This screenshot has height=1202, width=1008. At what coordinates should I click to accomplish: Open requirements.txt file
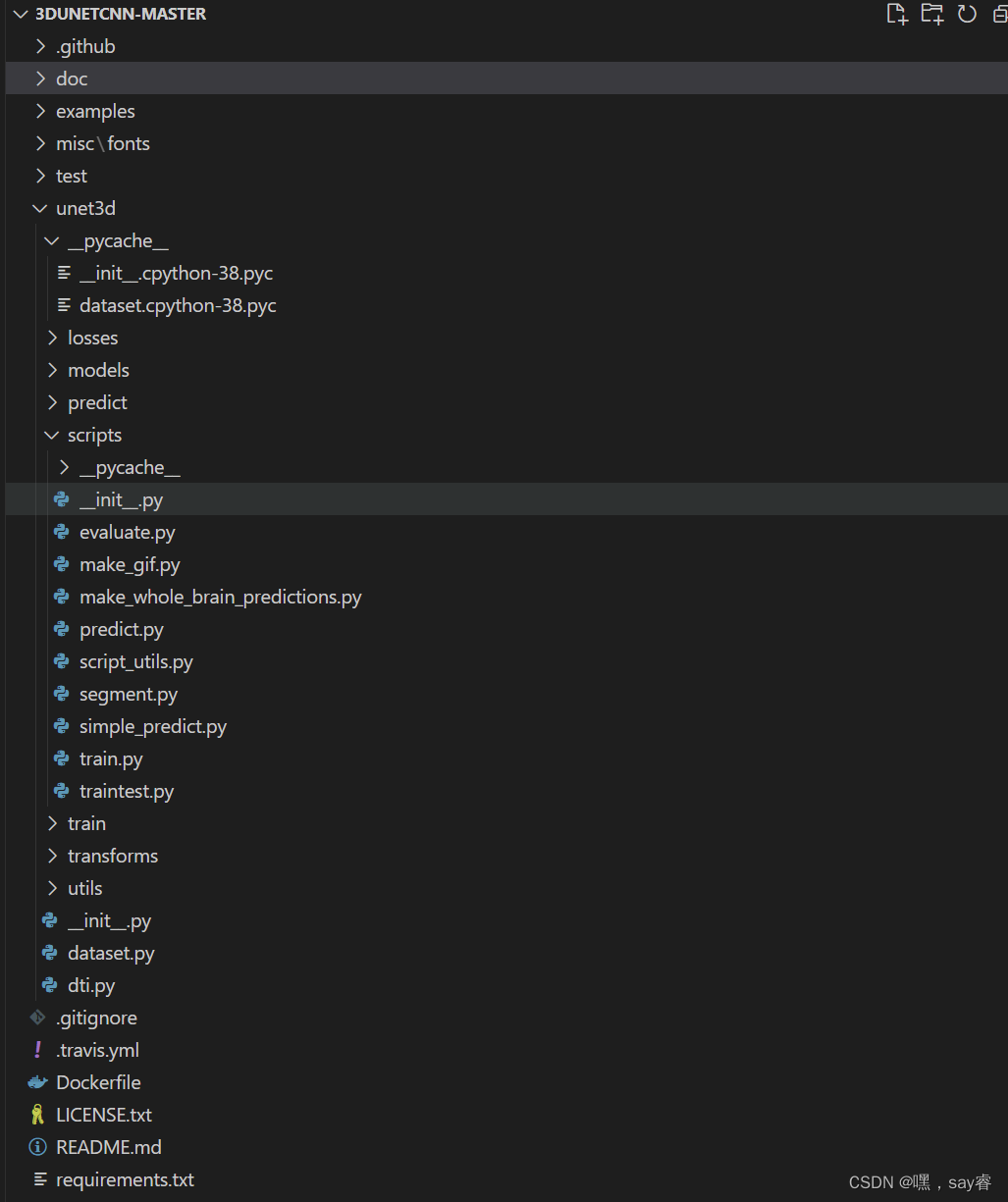[x=125, y=1179]
